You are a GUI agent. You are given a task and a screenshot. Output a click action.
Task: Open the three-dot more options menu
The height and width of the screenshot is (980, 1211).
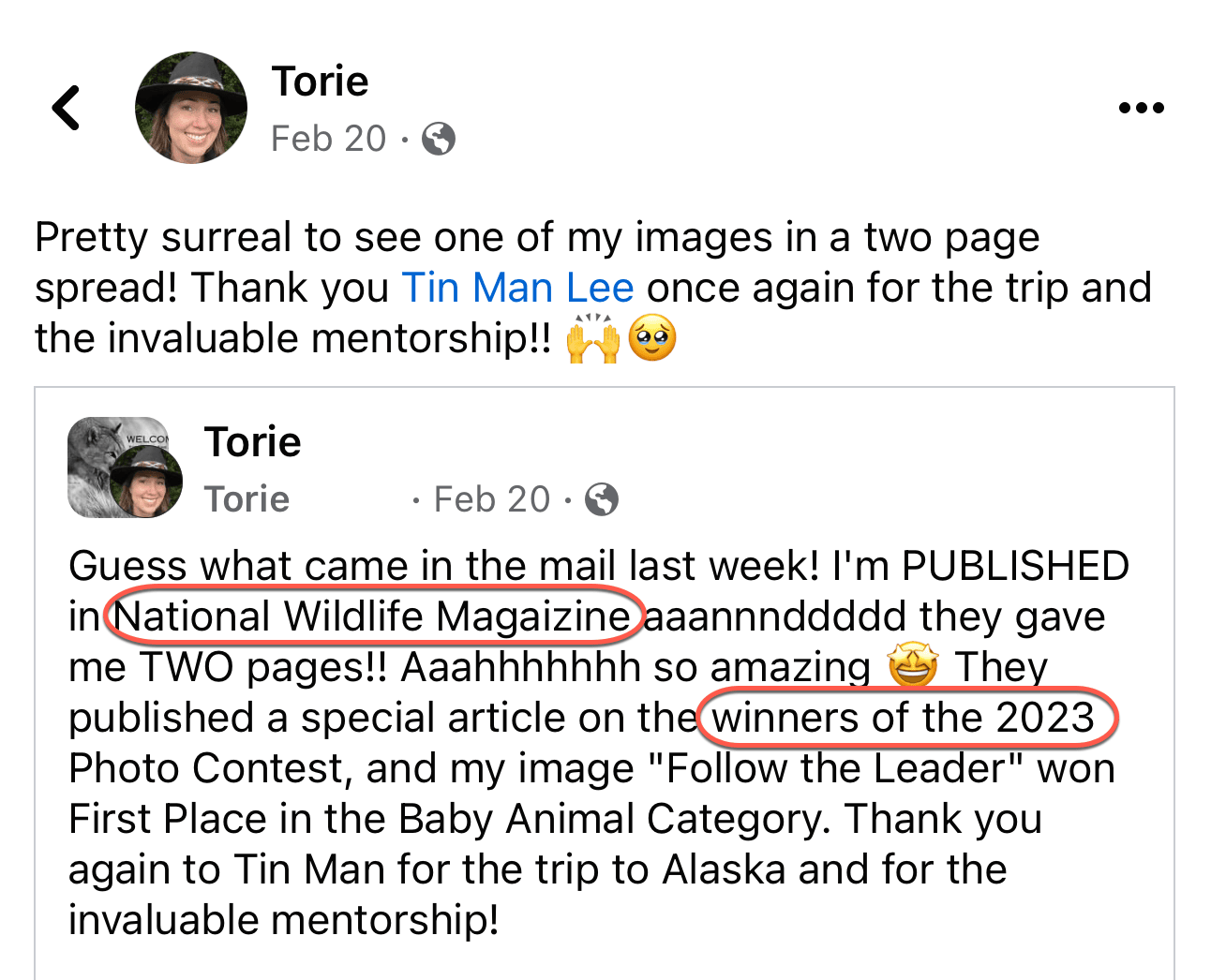click(1141, 108)
